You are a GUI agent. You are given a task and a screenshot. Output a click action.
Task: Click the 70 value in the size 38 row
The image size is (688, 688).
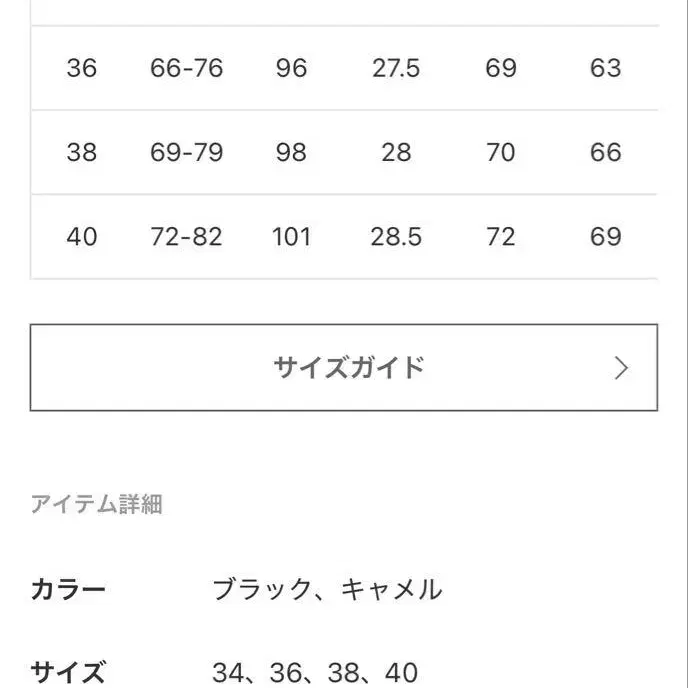pyautogui.click(x=500, y=153)
